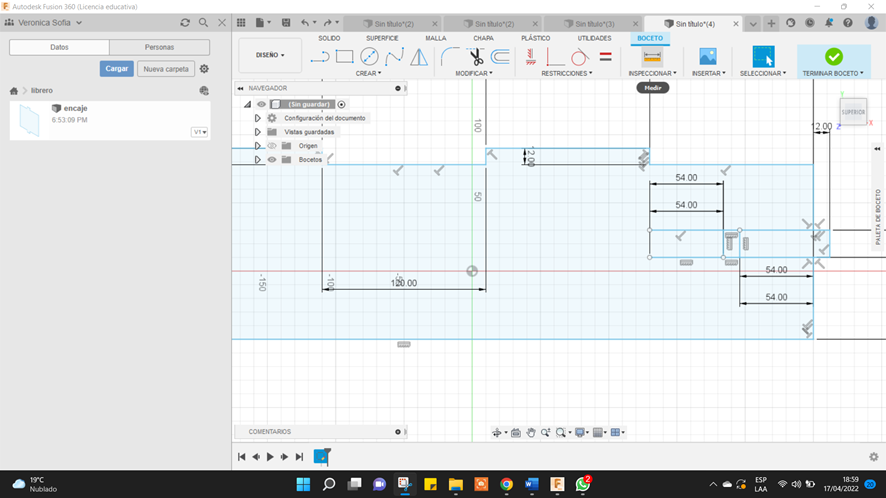This screenshot has width=886, height=498.
Task: Switch to the SÓLIDO tab
Action: coord(329,38)
